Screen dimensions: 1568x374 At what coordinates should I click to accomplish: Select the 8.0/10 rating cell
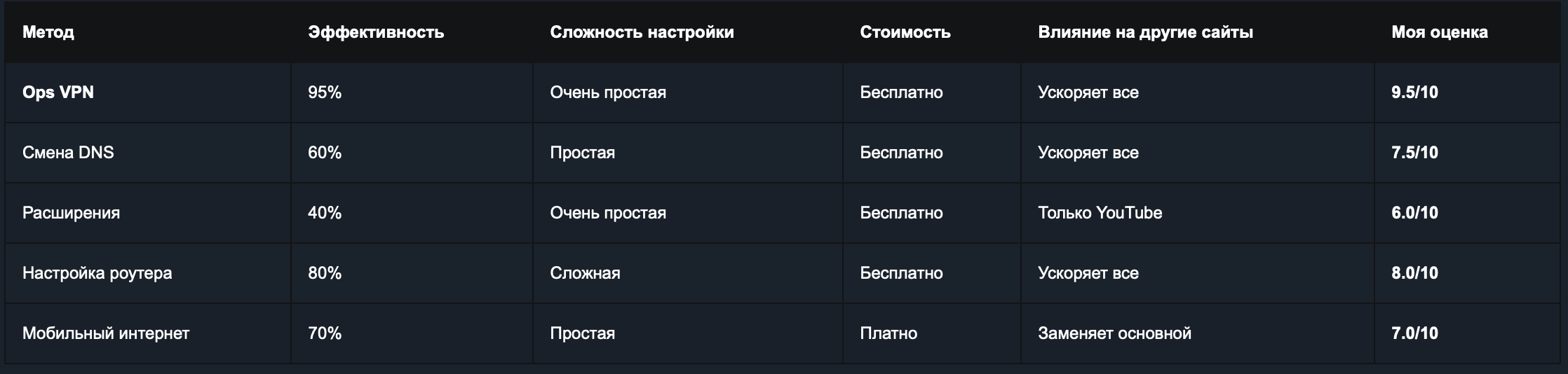(x=1414, y=273)
